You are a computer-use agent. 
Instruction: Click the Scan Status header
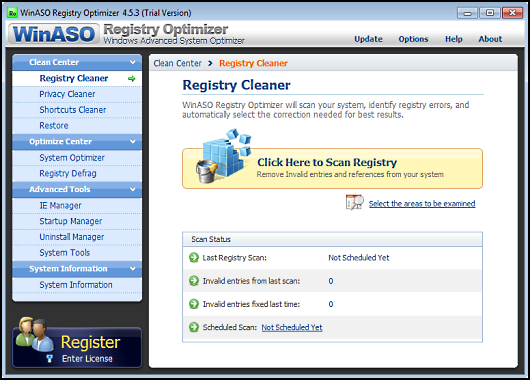click(x=332, y=239)
